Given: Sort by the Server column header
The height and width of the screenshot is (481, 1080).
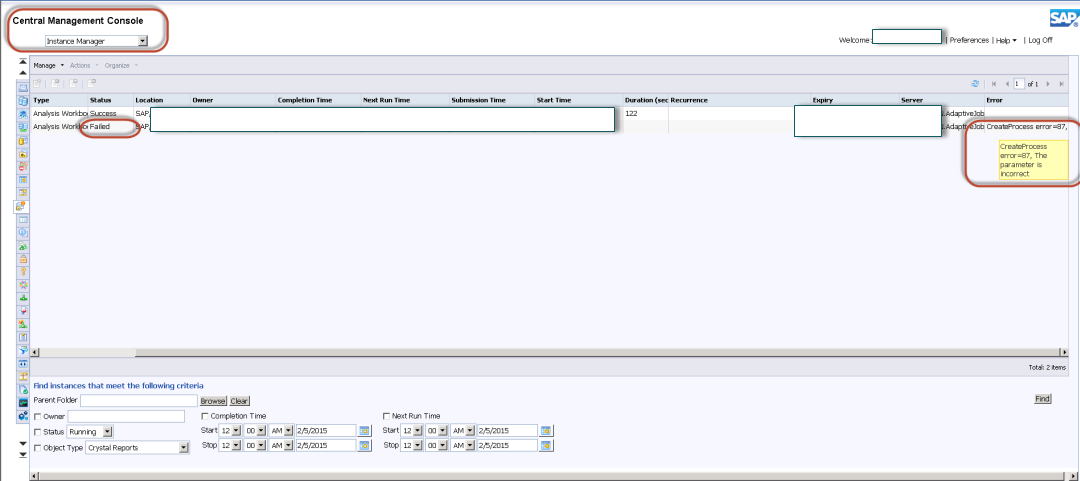Looking at the screenshot, I should 911,100.
